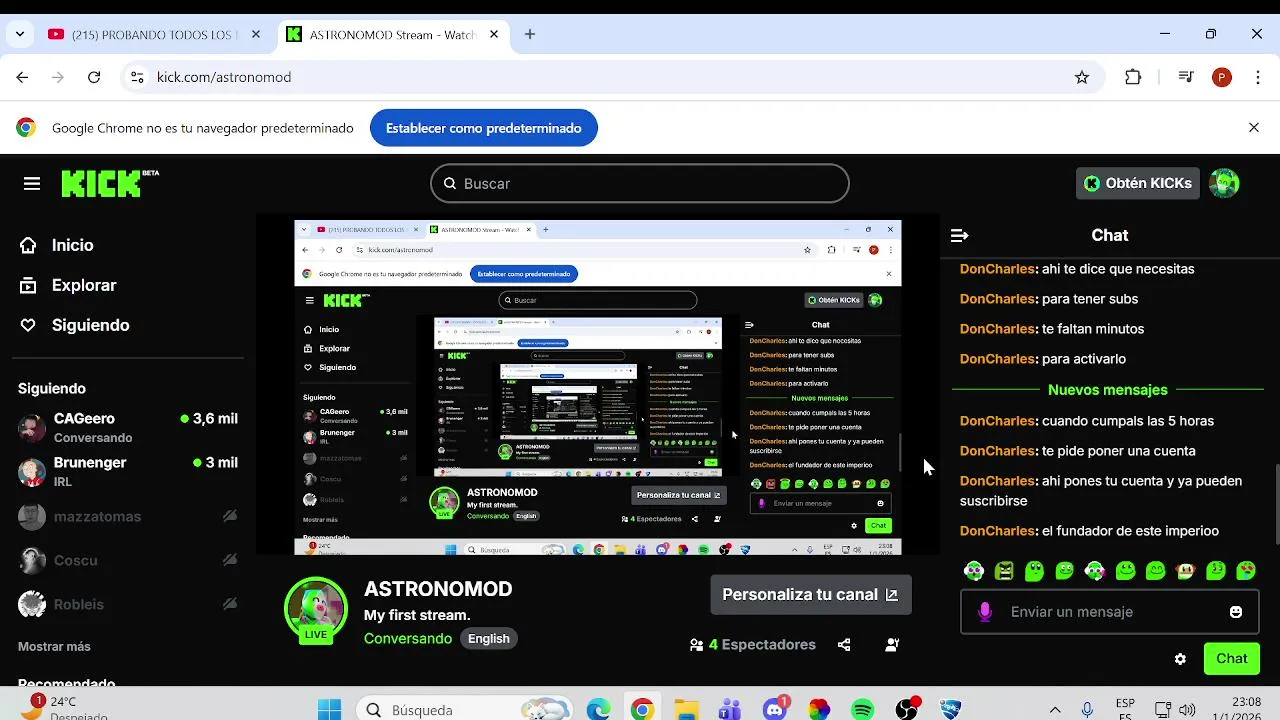Viewport: 1280px width, 720px height.
Task: Click the 4 Espectadores viewer count
Action: click(753, 645)
